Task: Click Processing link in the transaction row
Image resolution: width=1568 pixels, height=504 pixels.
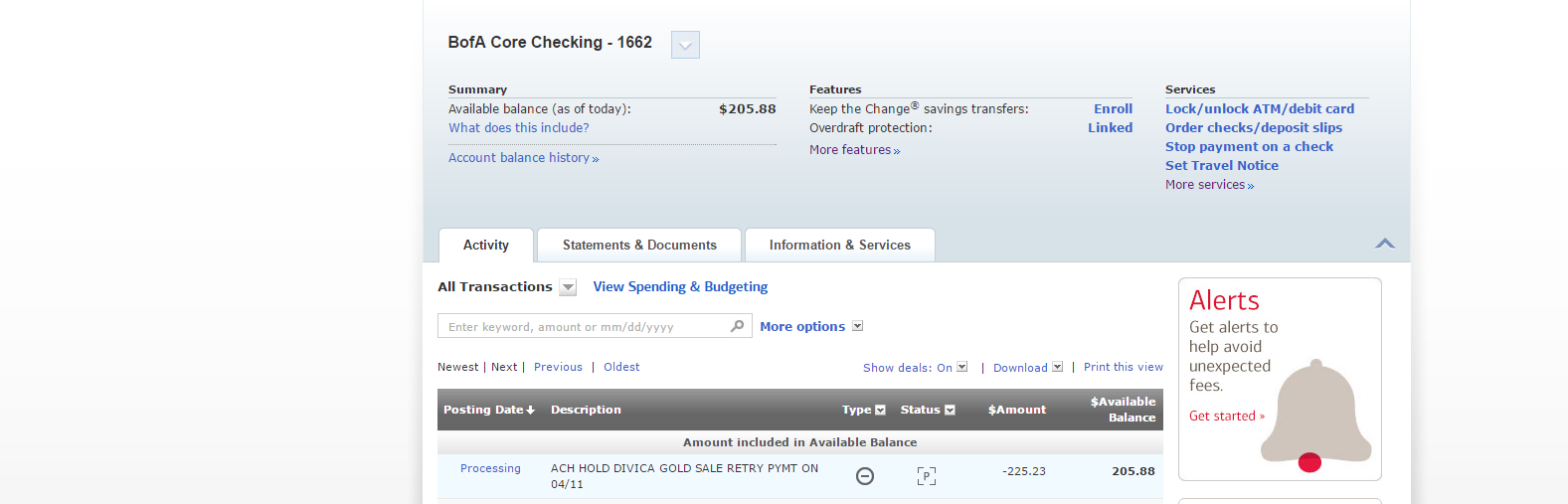Action: click(x=490, y=469)
